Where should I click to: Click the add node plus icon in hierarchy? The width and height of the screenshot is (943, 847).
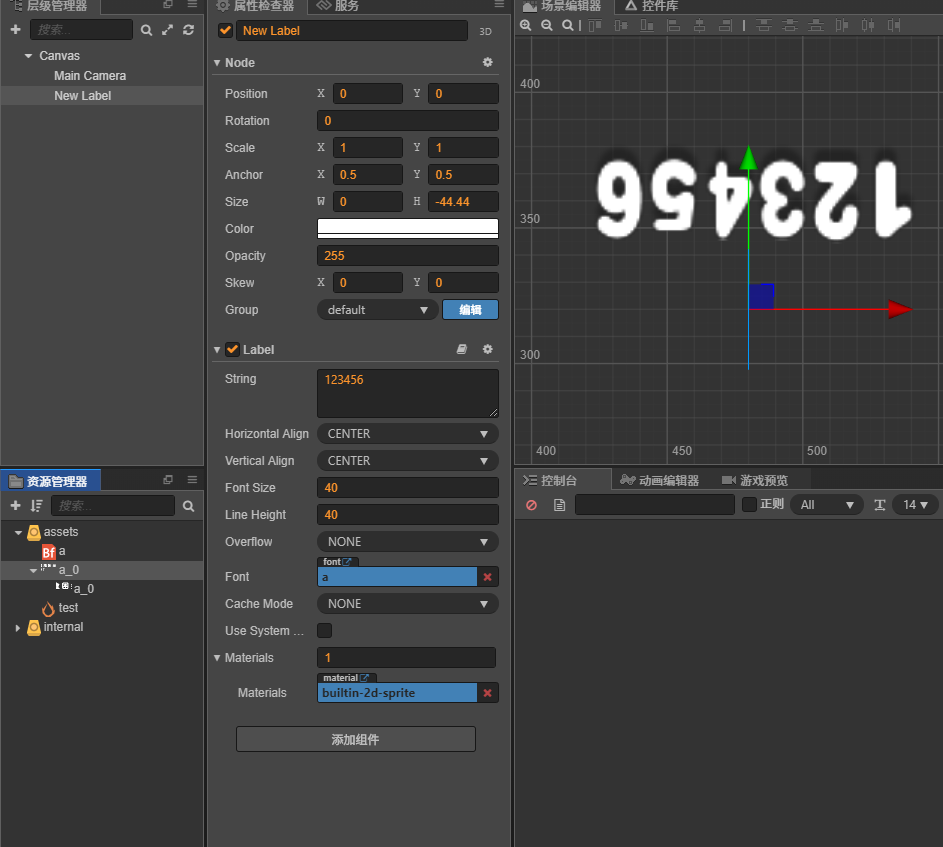pyautogui.click(x=15, y=30)
